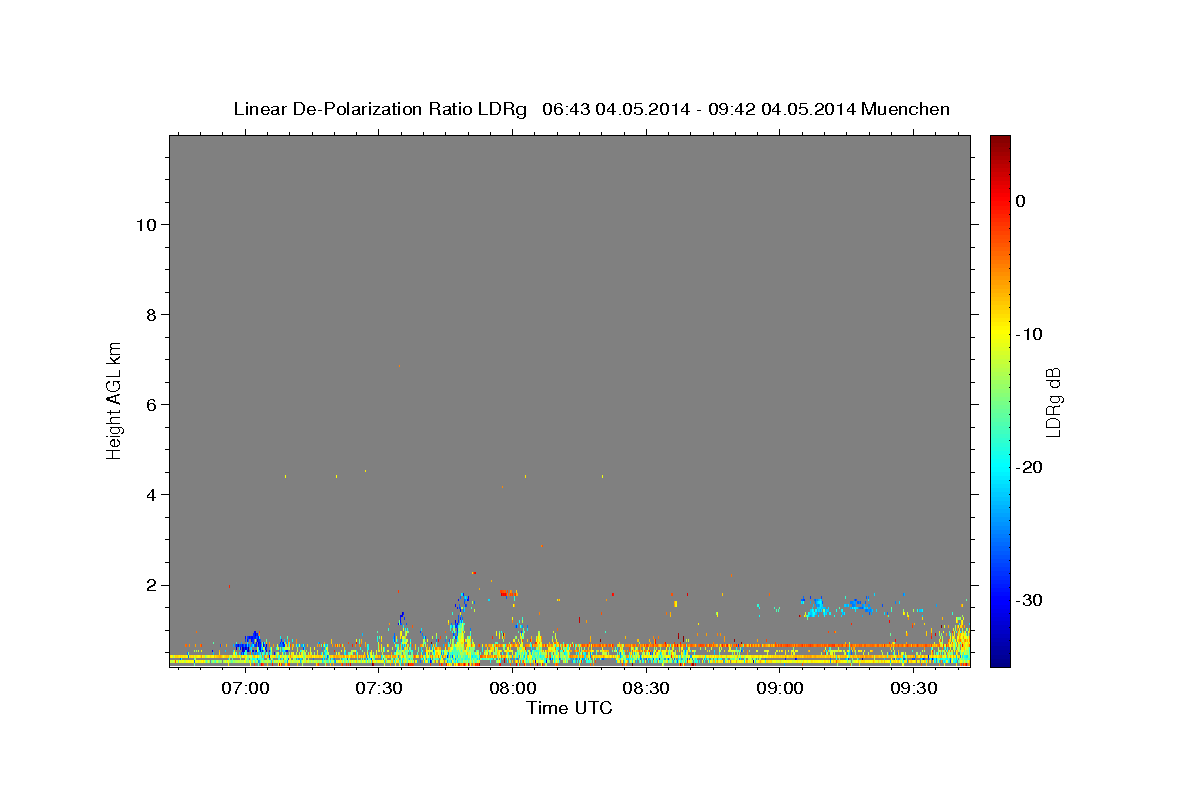Click the '08:30' time tick label

(646, 688)
